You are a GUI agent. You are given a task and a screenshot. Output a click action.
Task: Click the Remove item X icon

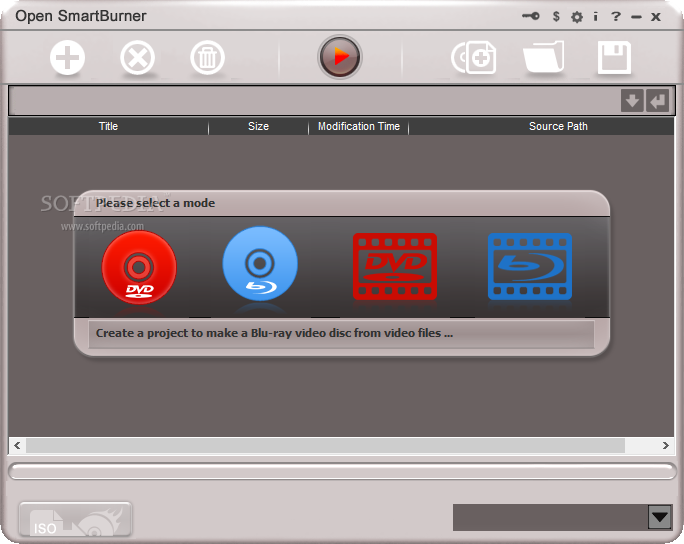[137, 58]
